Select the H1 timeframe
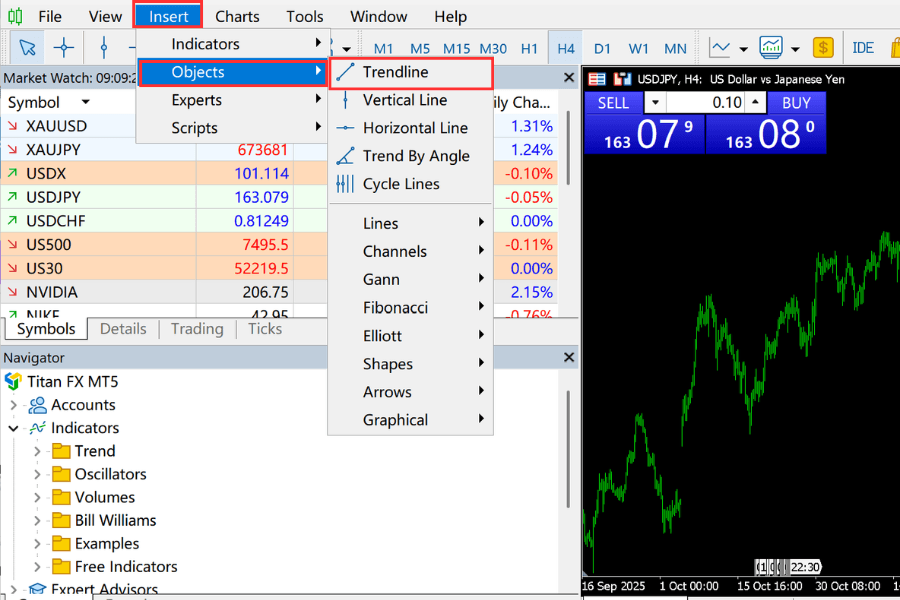 [x=529, y=49]
